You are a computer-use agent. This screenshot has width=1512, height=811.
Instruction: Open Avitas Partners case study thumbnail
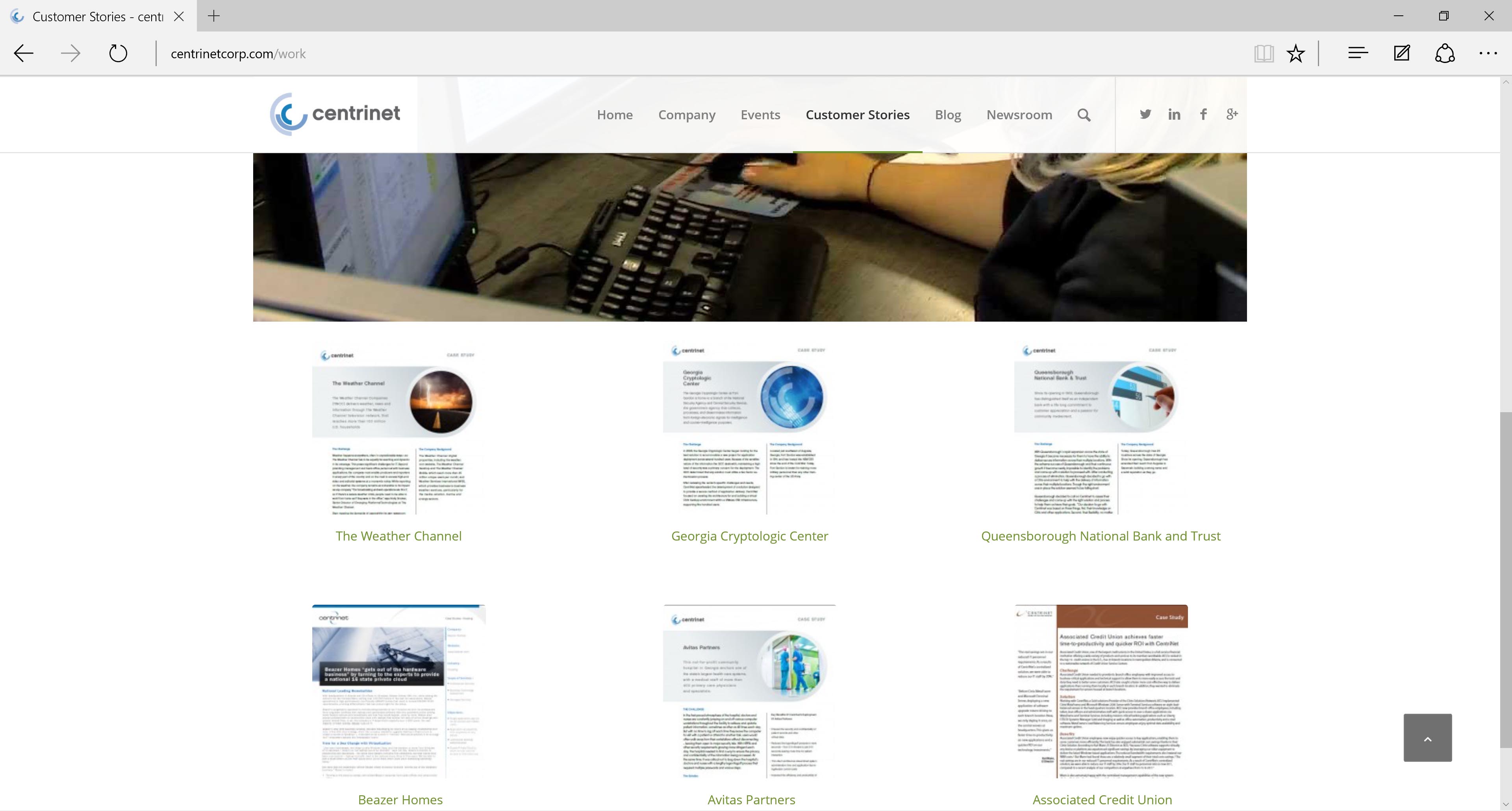point(749,691)
